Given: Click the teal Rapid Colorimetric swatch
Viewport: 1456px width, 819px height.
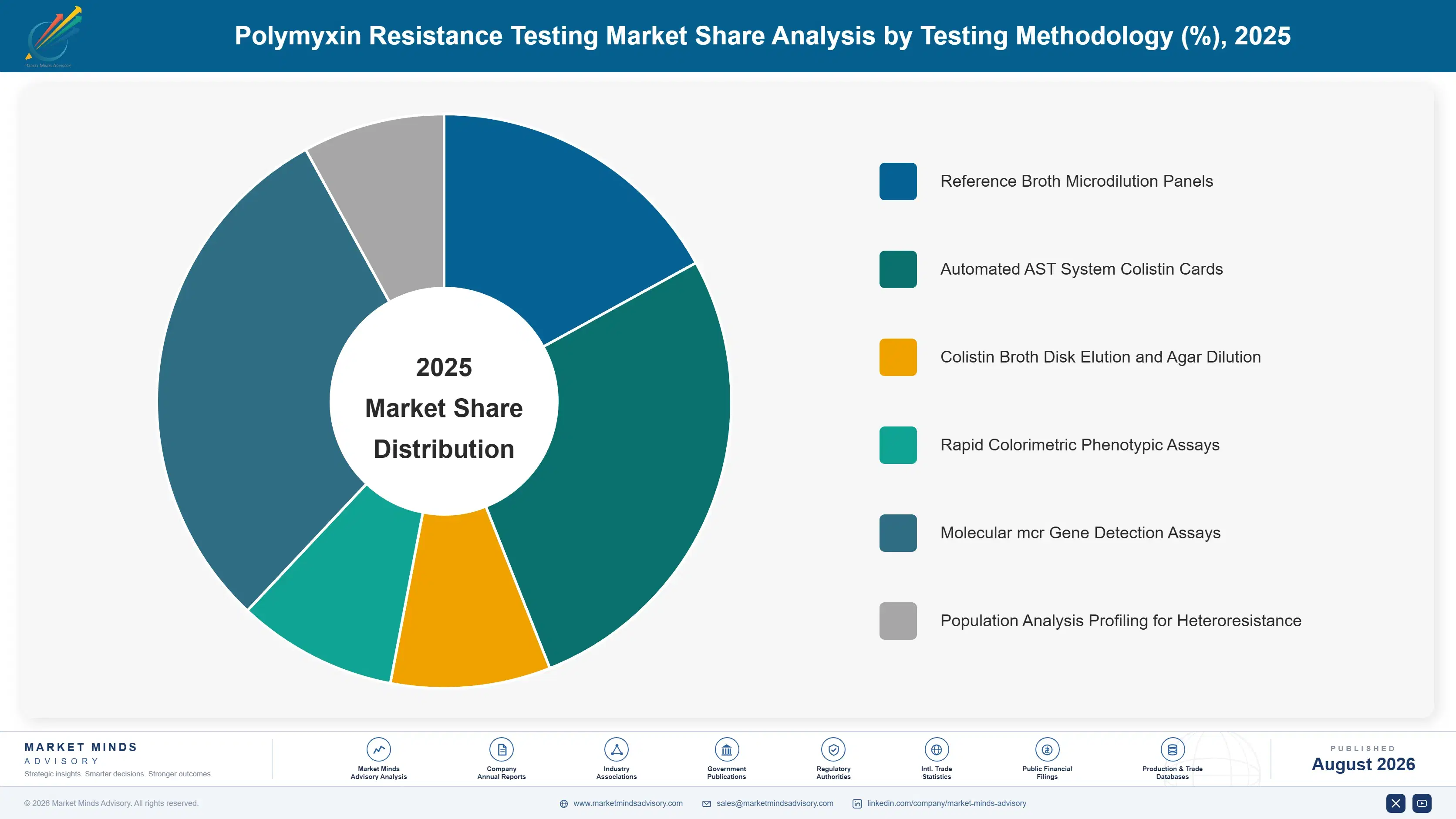Looking at the screenshot, I should click(897, 445).
